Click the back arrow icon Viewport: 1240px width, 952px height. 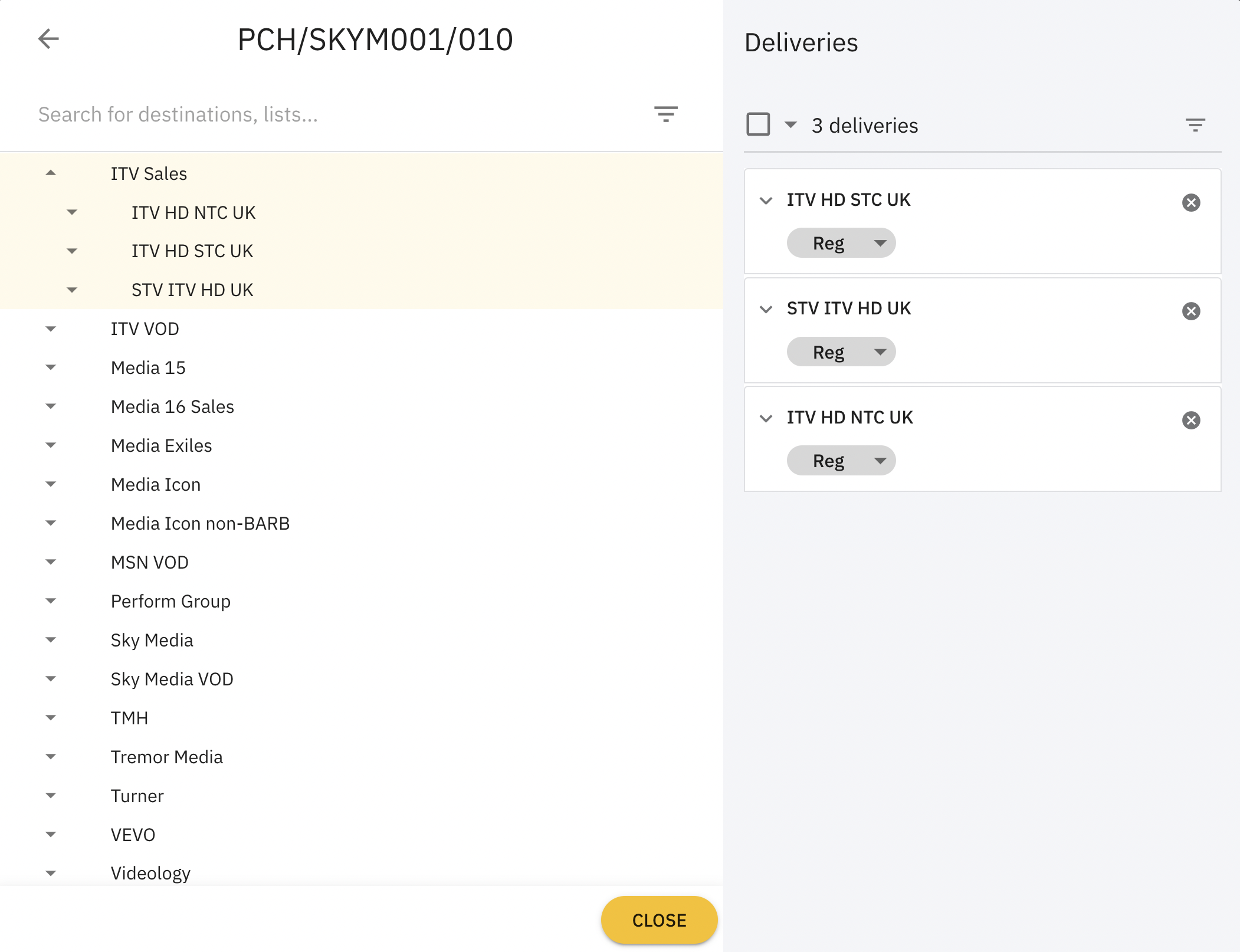(x=48, y=39)
